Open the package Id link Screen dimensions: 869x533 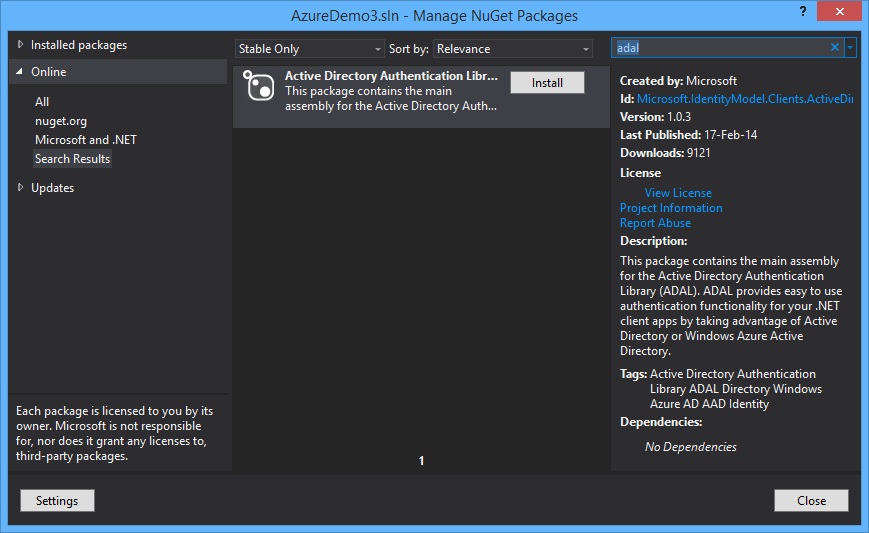(744, 98)
